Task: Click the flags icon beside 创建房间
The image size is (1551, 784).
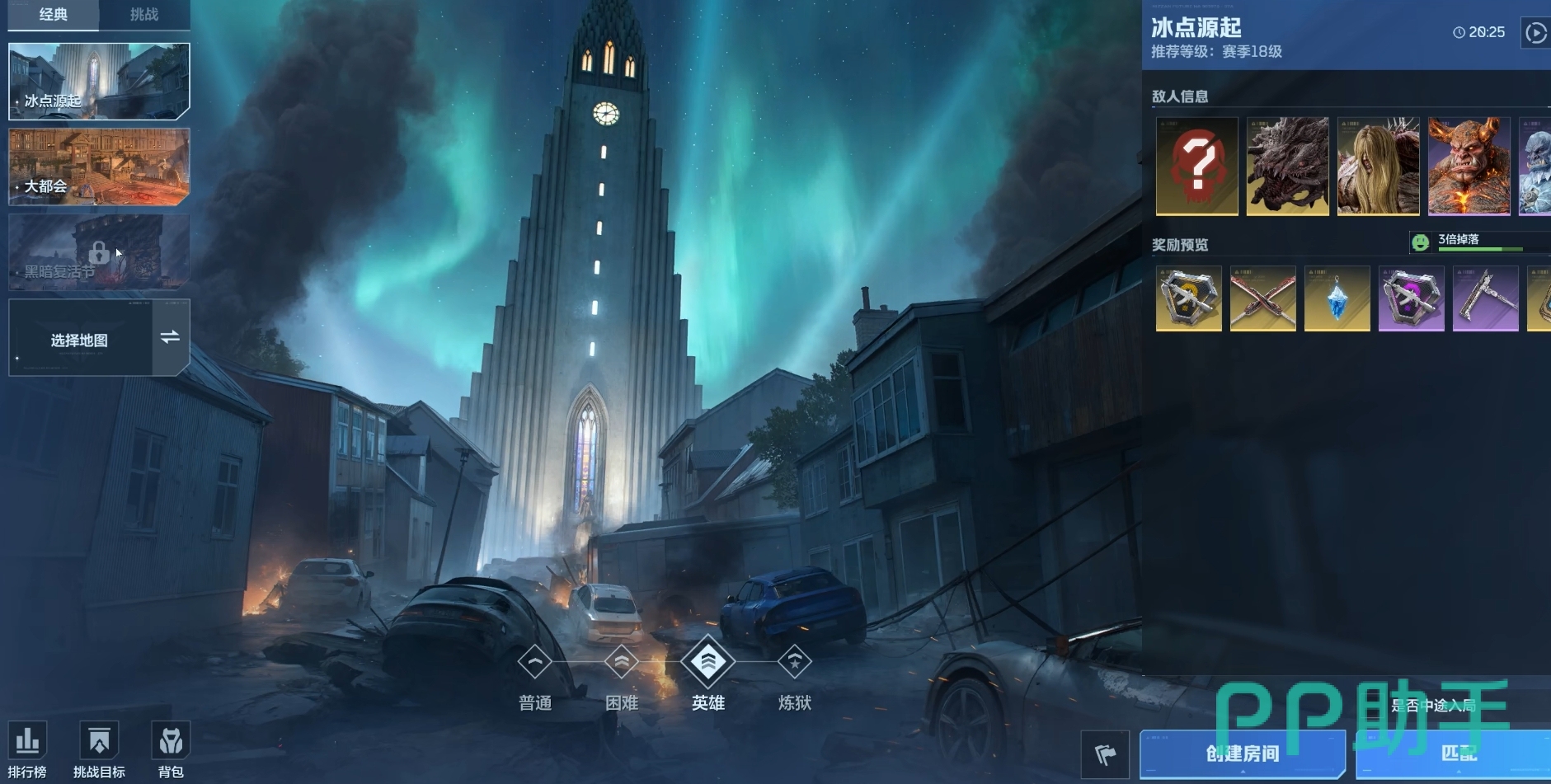Action: pos(1105,753)
